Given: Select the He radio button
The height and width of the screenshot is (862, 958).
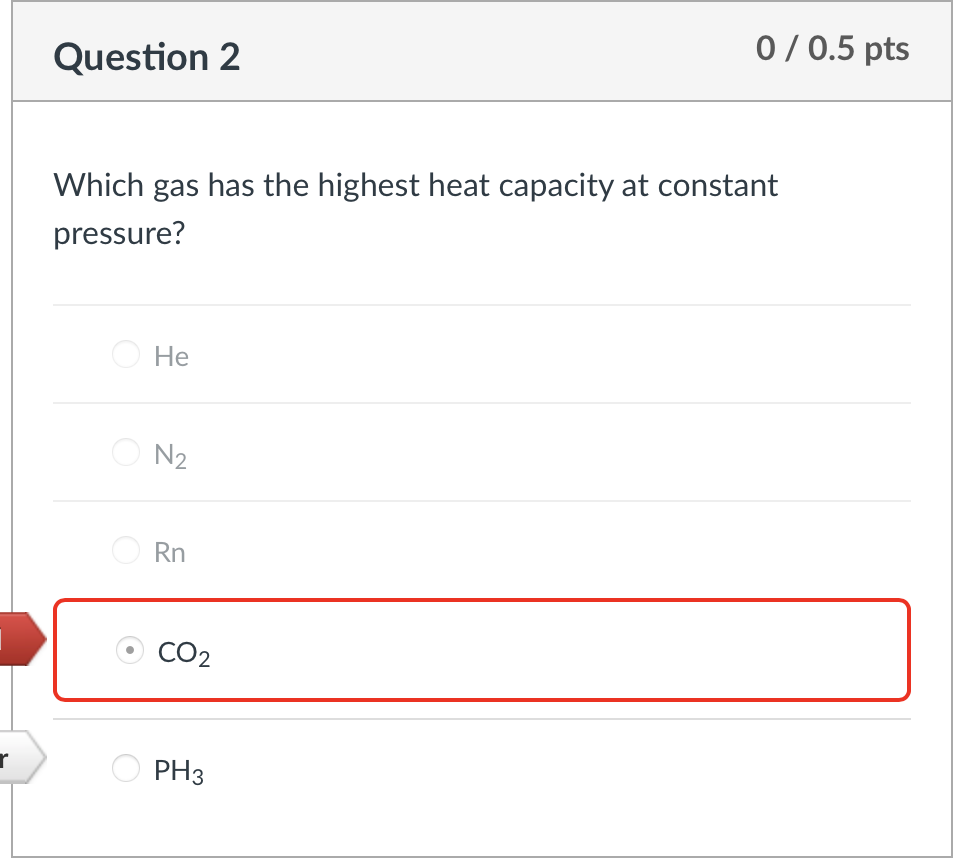Looking at the screenshot, I should pyautogui.click(x=126, y=354).
